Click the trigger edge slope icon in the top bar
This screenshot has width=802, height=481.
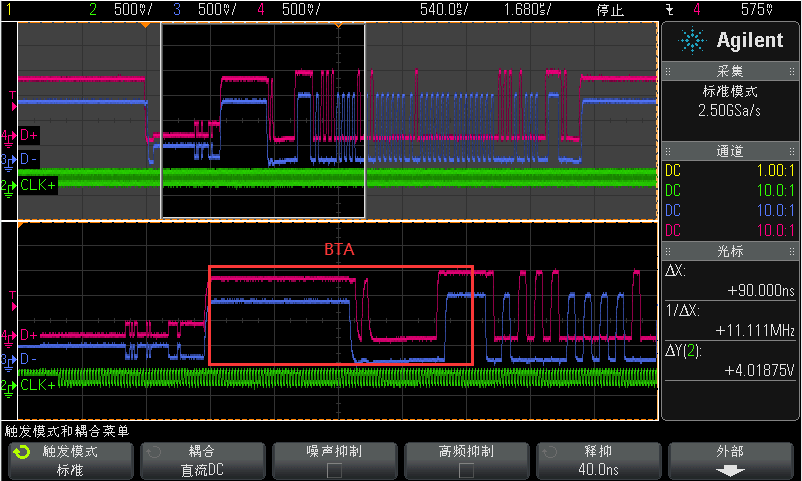pyautogui.click(x=668, y=10)
